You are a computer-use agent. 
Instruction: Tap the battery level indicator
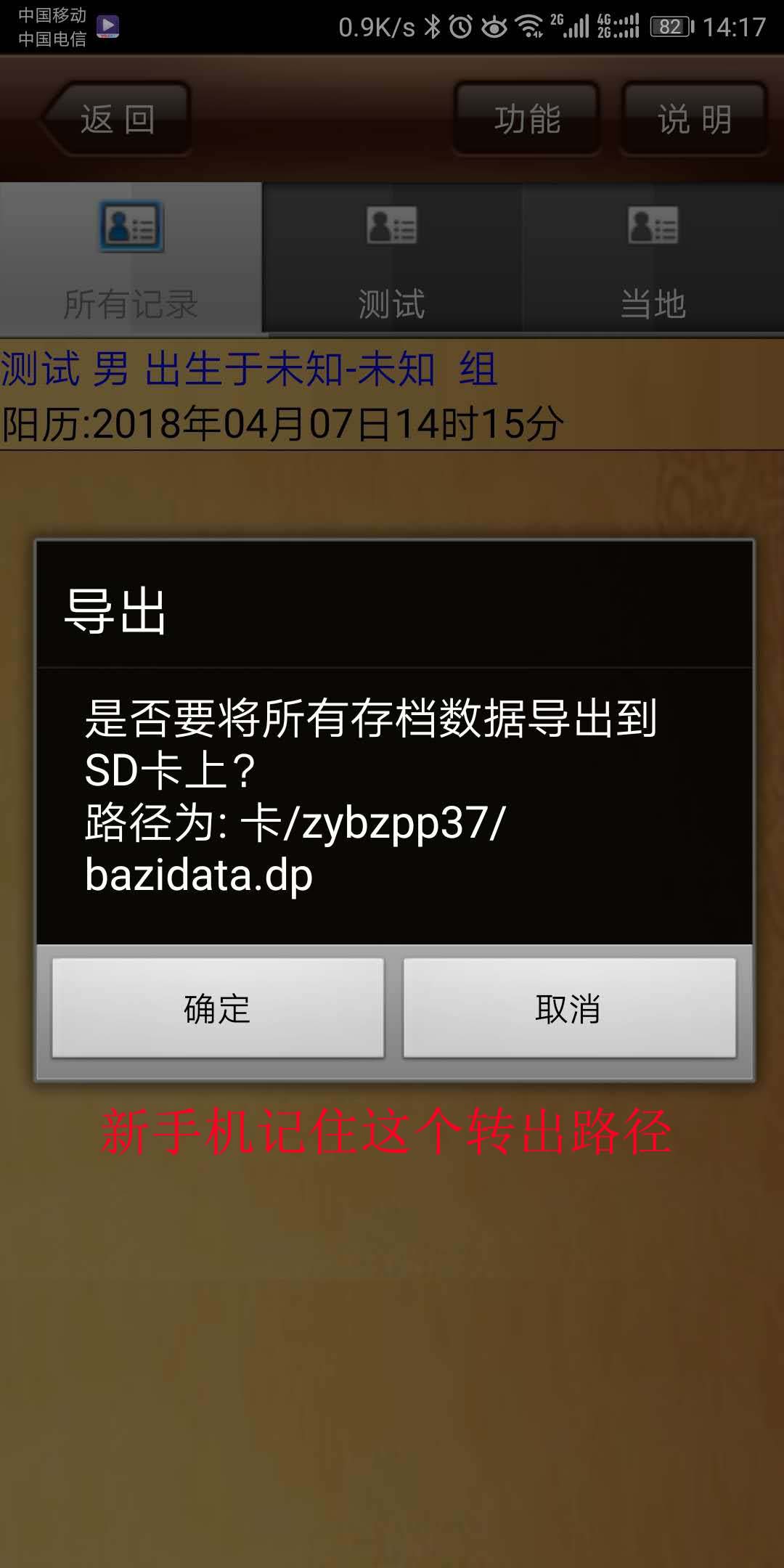click(x=672, y=28)
